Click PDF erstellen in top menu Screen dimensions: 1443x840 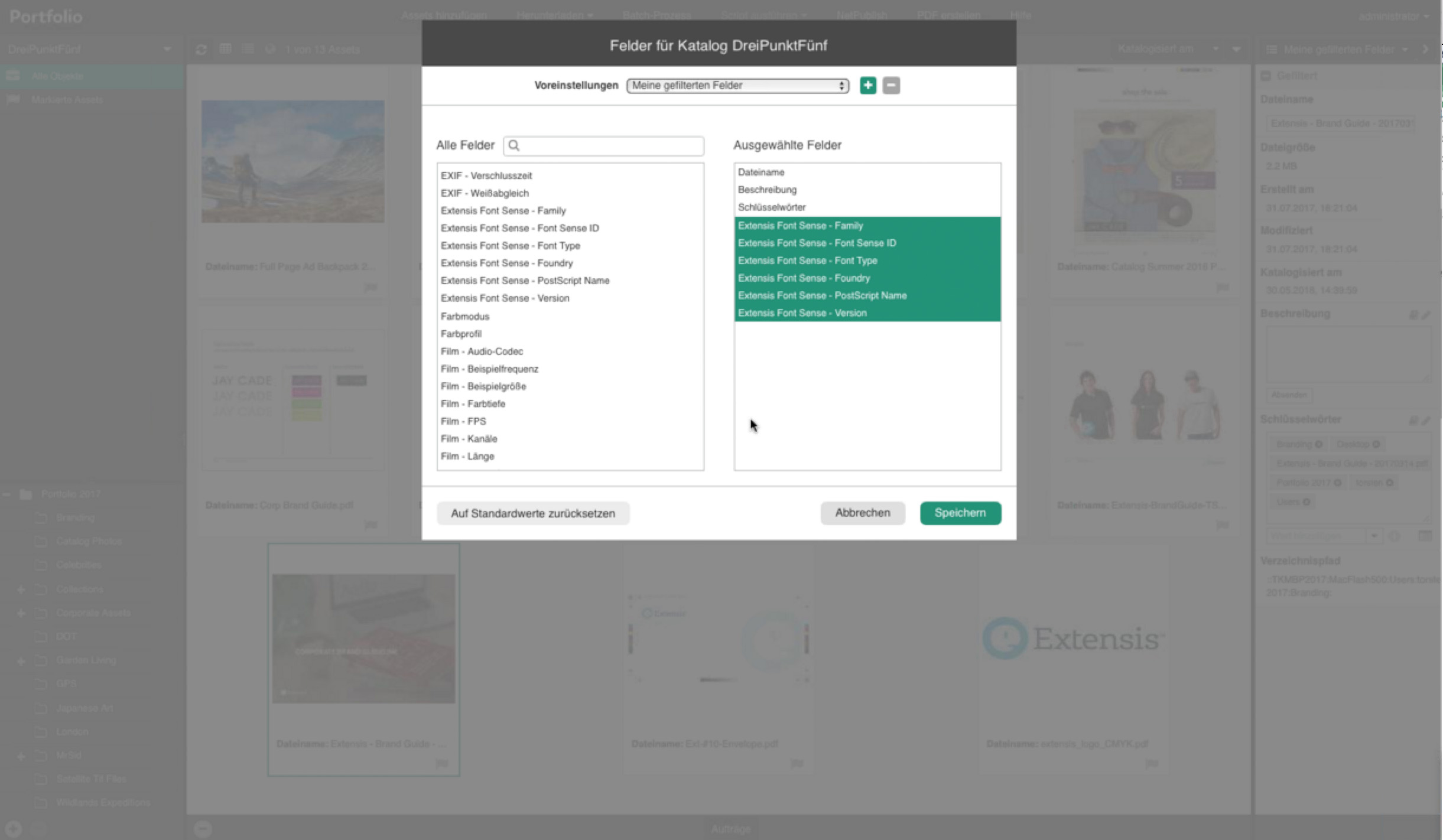948,15
